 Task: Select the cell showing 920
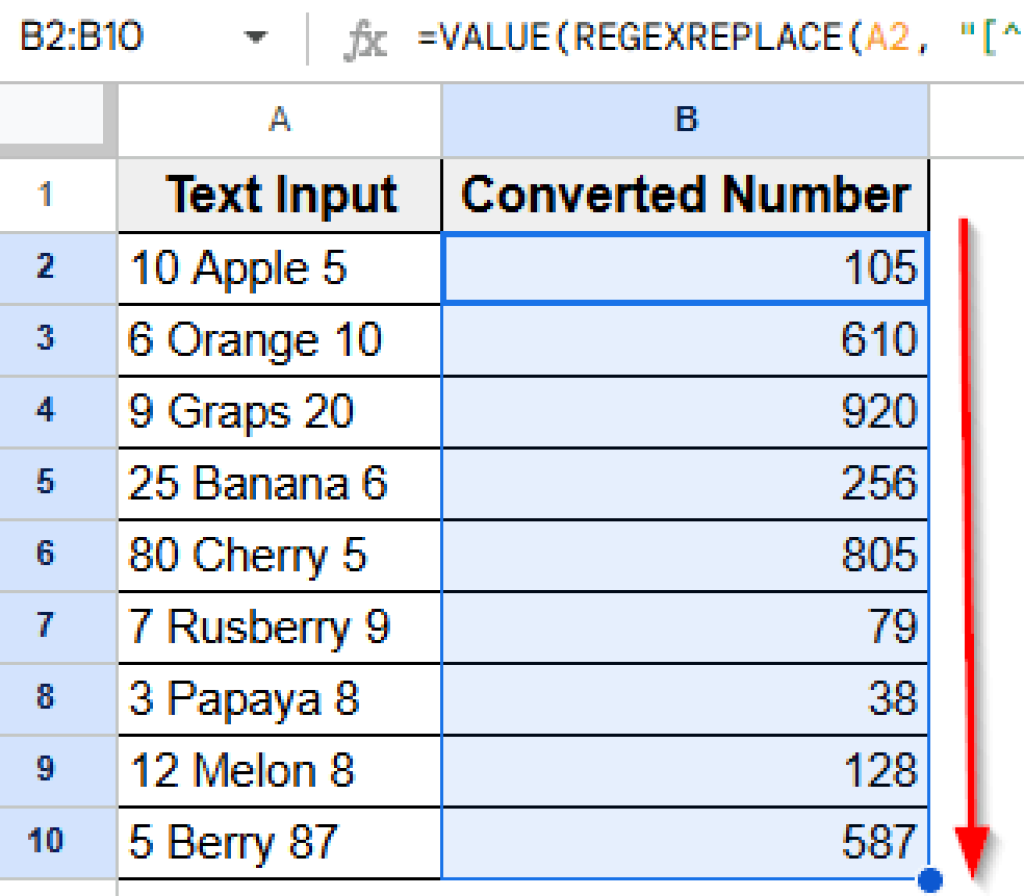(685, 411)
